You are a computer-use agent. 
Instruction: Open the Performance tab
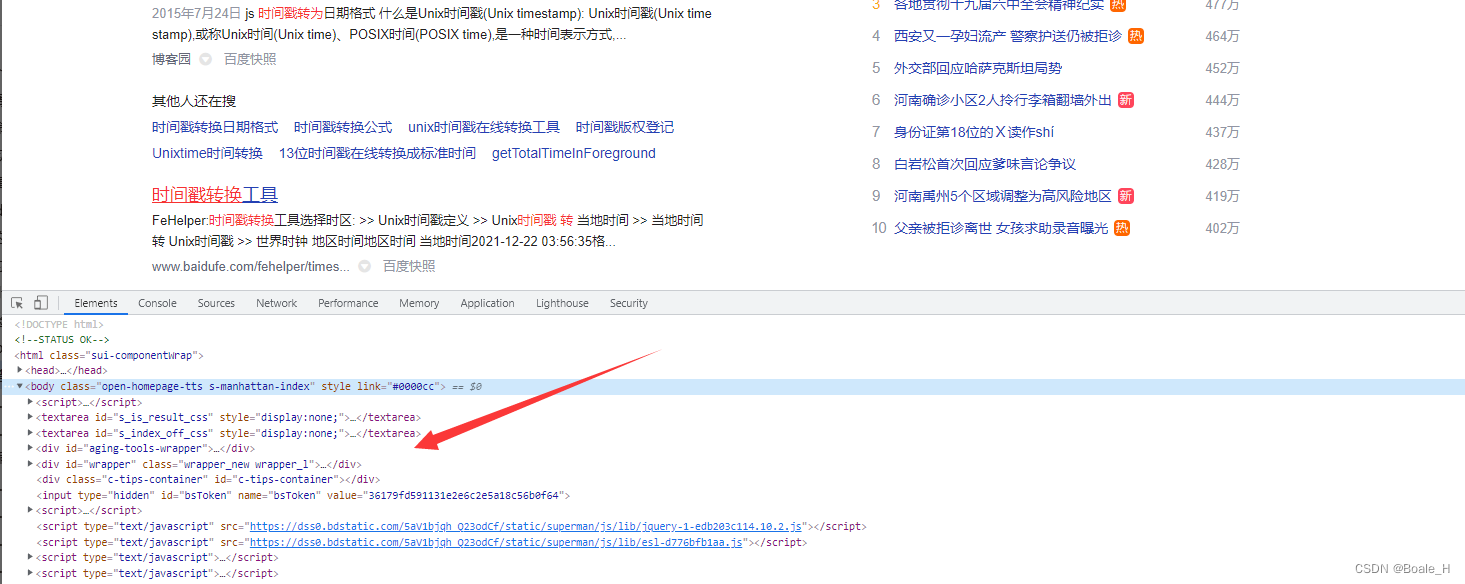(x=348, y=303)
